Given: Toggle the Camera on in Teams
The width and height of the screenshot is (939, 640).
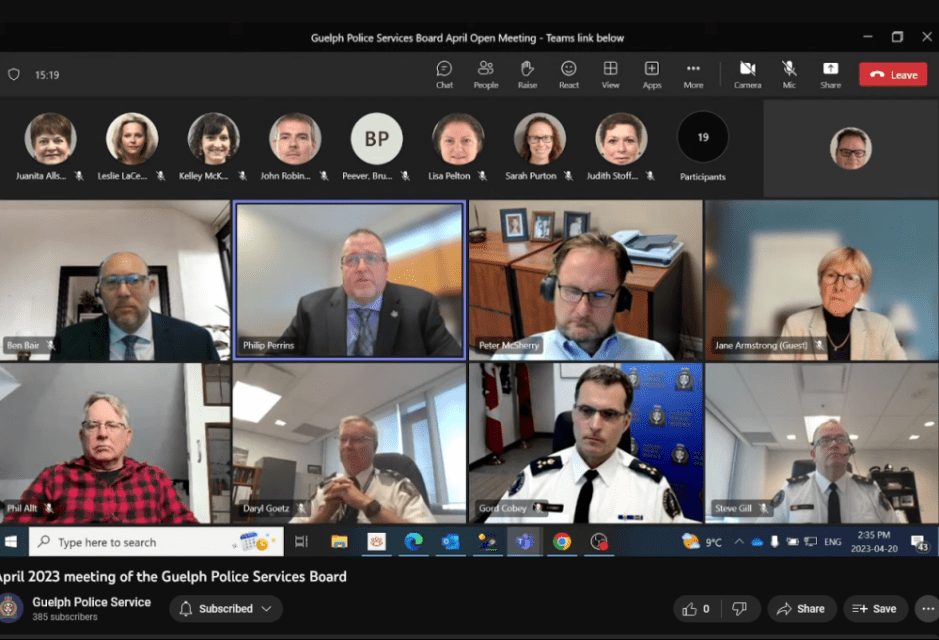Looking at the screenshot, I should pyautogui.click(x=747, y=74).
